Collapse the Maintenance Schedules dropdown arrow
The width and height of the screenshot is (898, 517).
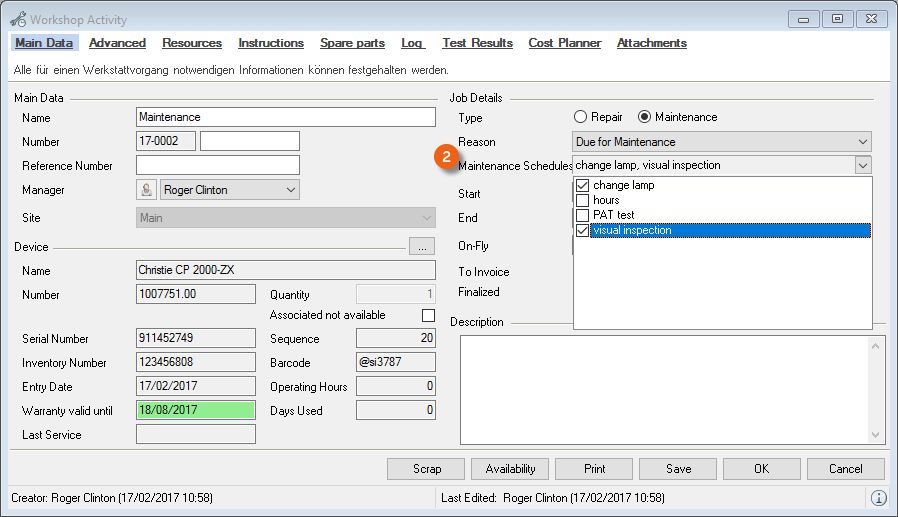[x=863, y=166]
